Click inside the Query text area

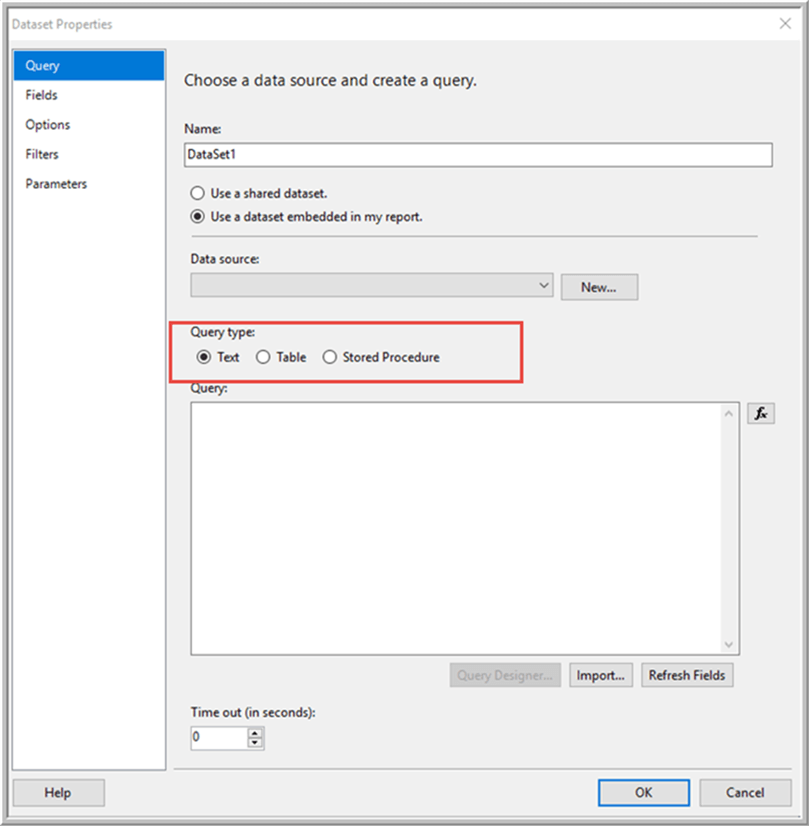(x=456, y=529)
